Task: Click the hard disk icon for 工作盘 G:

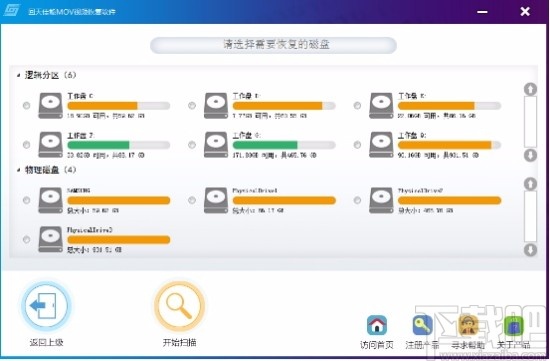Action: coord(216,145)
